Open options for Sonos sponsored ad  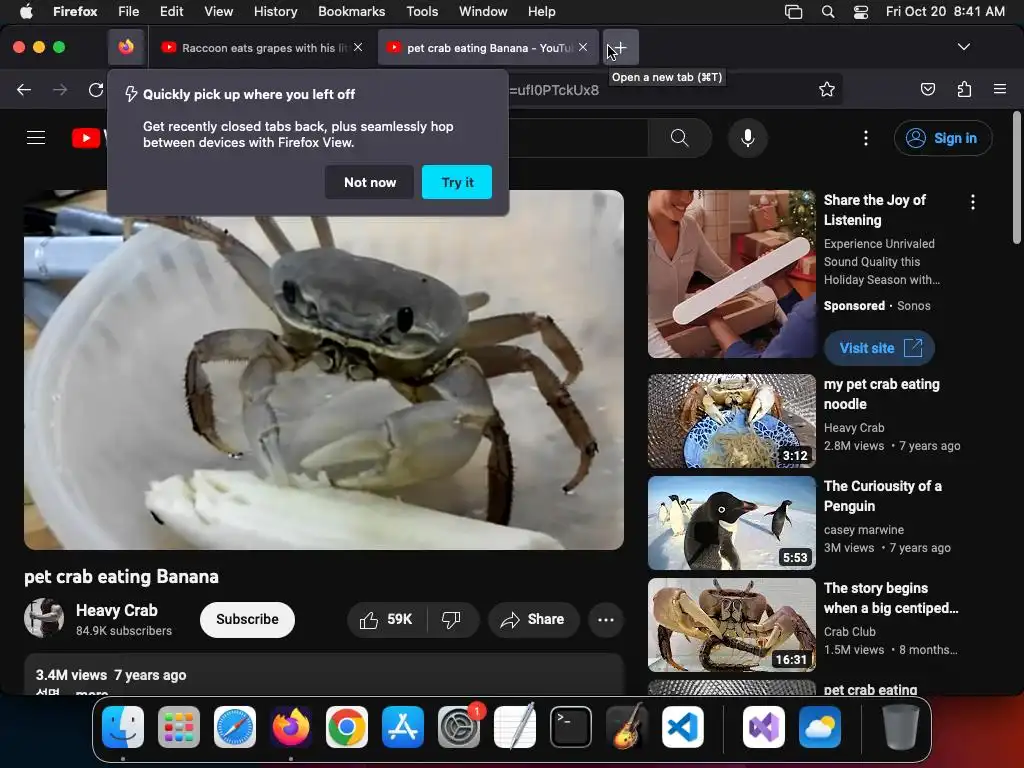tap(972, 202)
